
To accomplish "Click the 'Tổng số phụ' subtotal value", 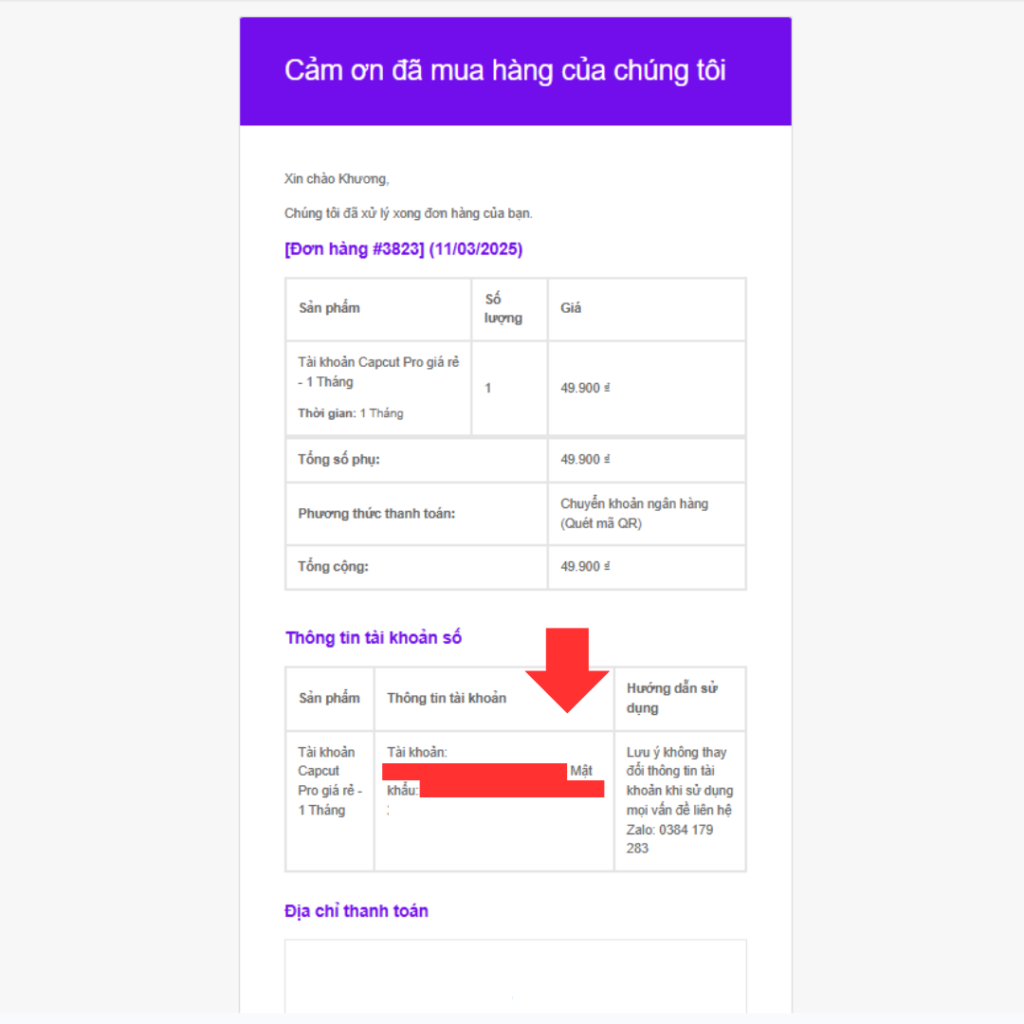I will (585, 459).
